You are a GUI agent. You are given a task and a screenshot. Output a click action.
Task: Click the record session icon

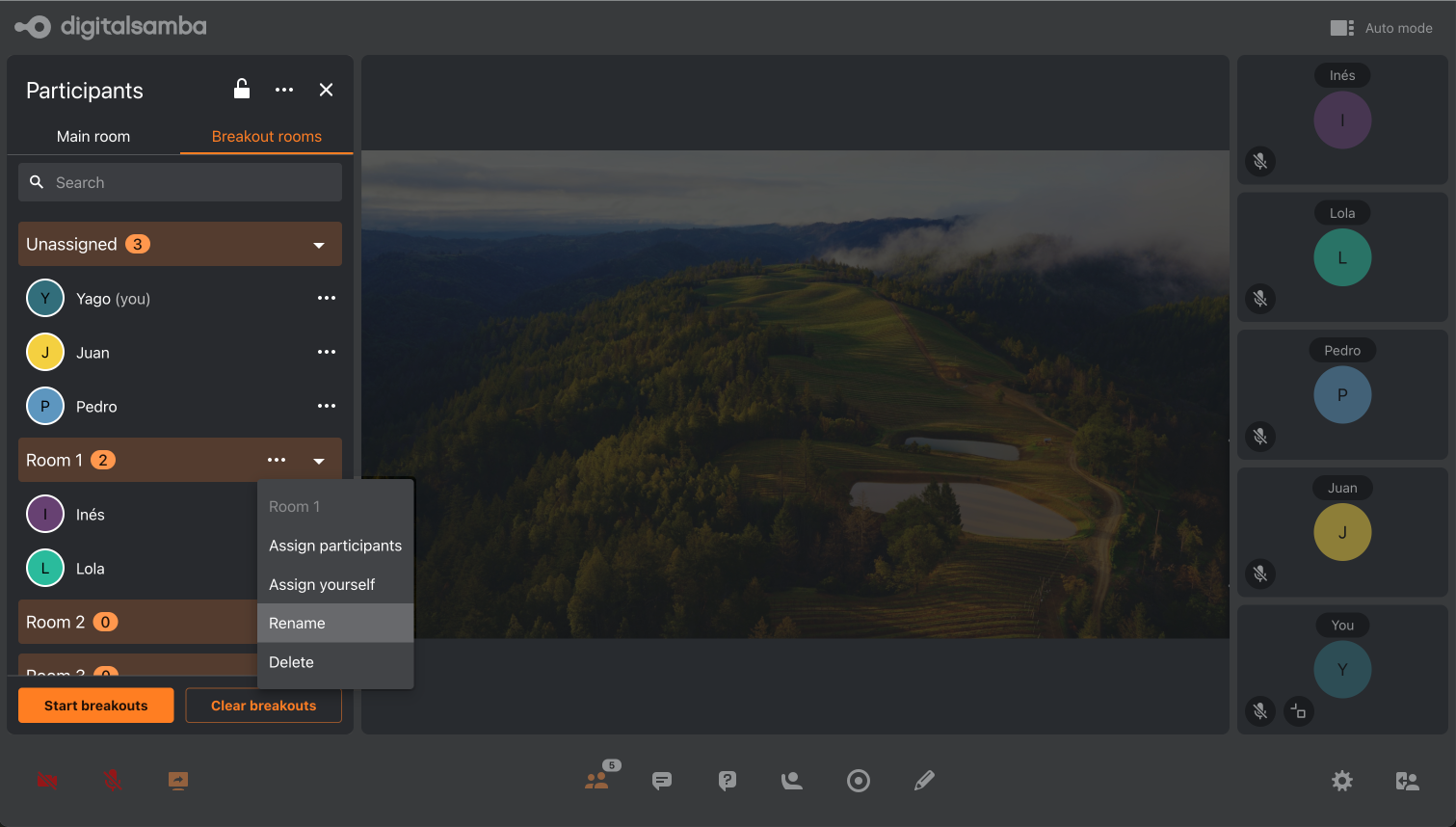[x=859, y=781]
